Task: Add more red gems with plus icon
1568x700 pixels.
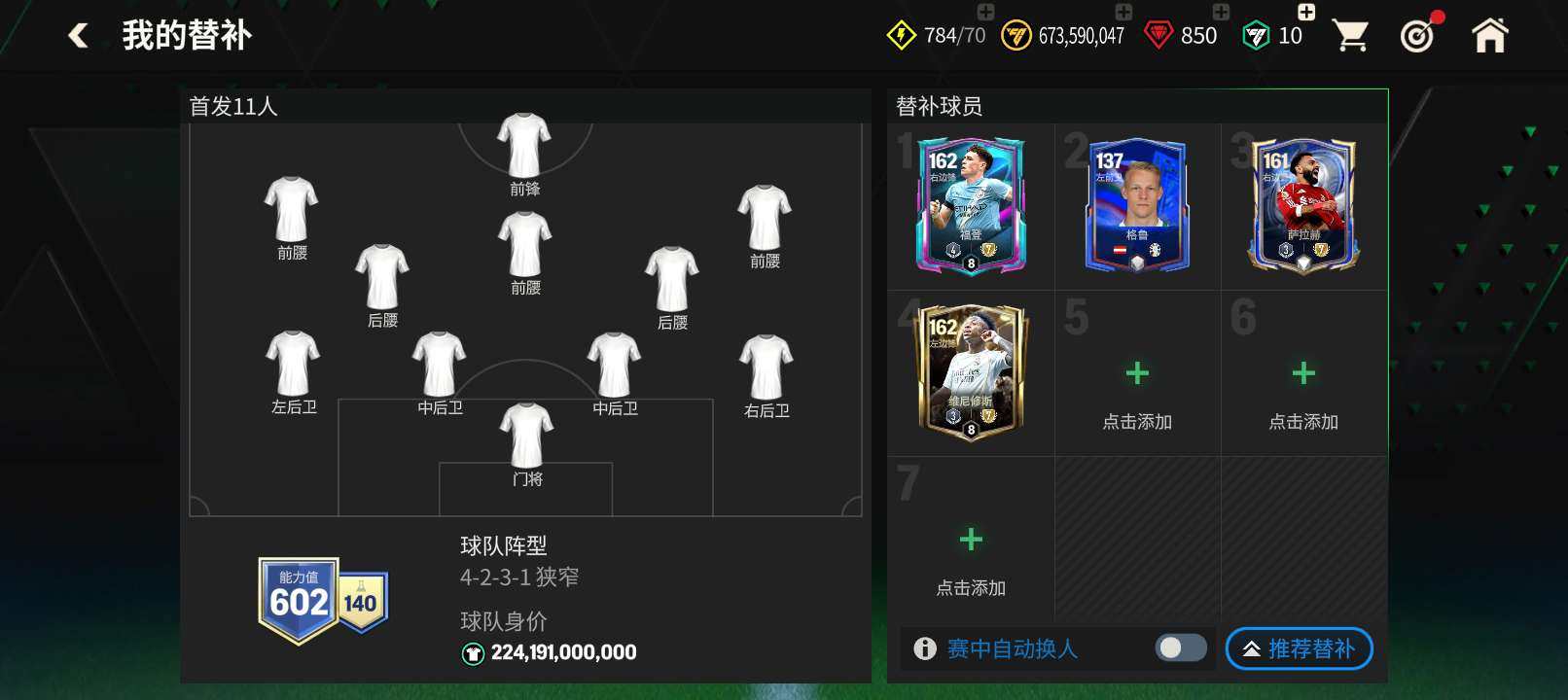Action: [1221, 12]
